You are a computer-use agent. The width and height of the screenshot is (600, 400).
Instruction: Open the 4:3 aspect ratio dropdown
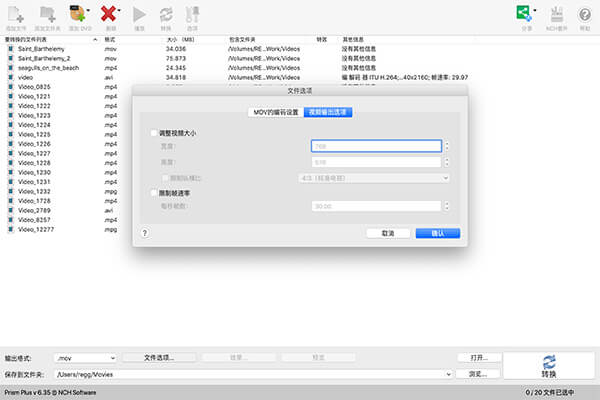coord(379,178)
